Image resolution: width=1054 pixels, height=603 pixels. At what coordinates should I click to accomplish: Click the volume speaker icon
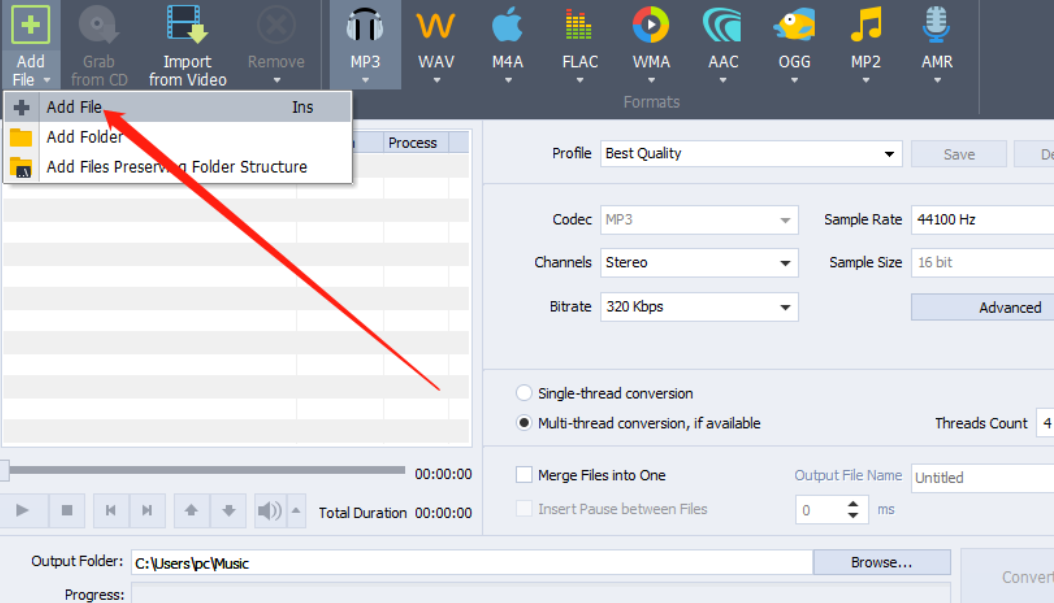click(x=270, y=511)
